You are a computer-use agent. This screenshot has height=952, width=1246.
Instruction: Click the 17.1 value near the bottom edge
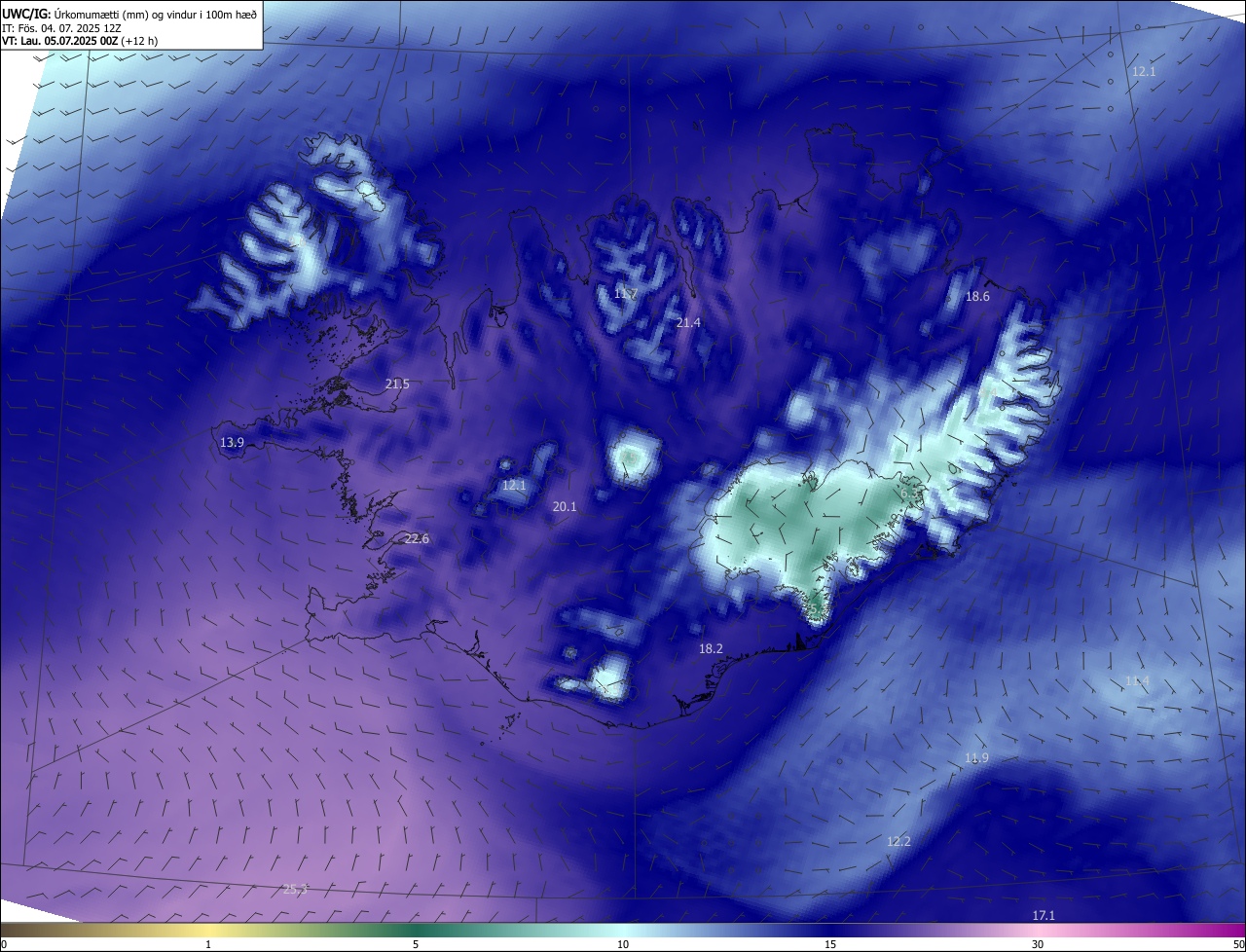tap(1044, 916)
